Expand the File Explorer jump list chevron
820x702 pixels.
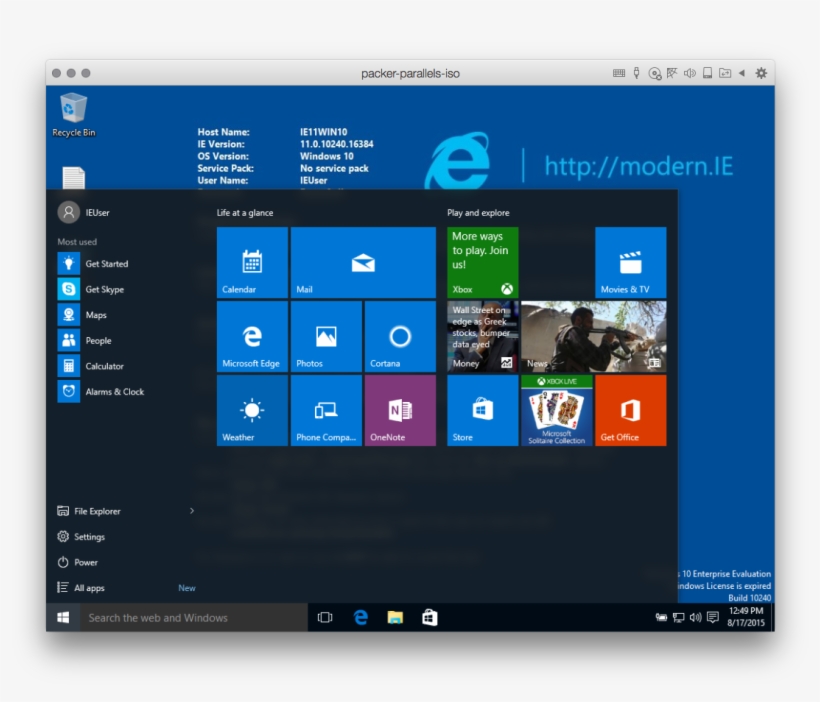(x=191, y=511)
